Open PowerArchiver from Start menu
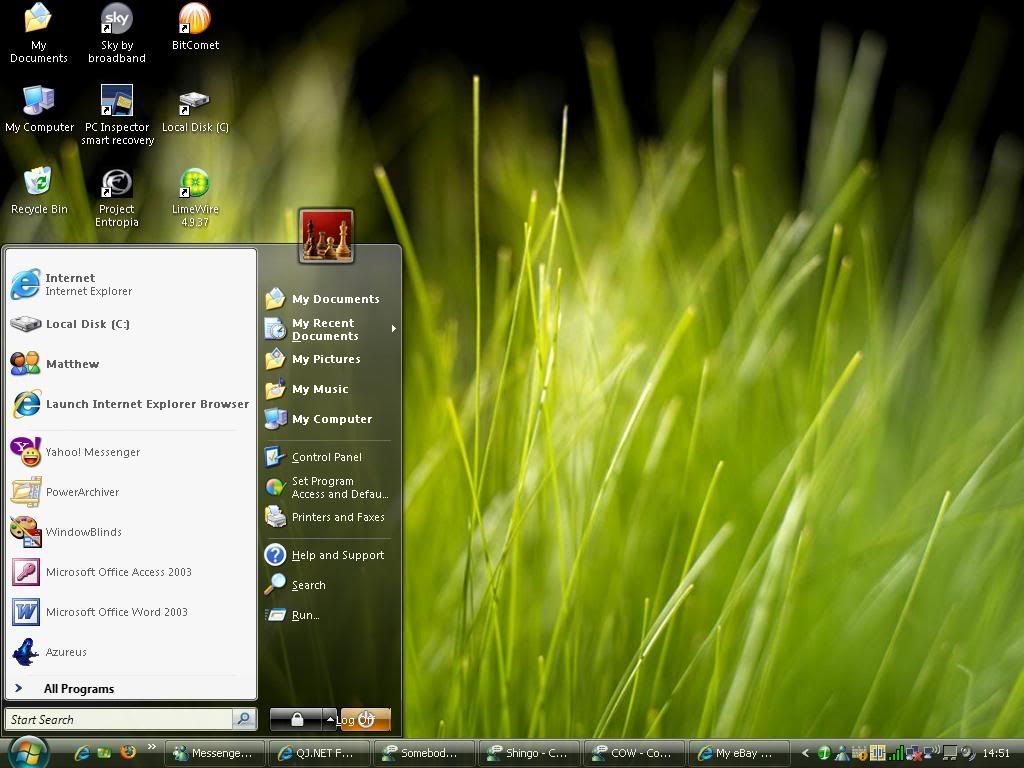The width and height of the screenshot is (1024, 768). click(x=131, y=492)
